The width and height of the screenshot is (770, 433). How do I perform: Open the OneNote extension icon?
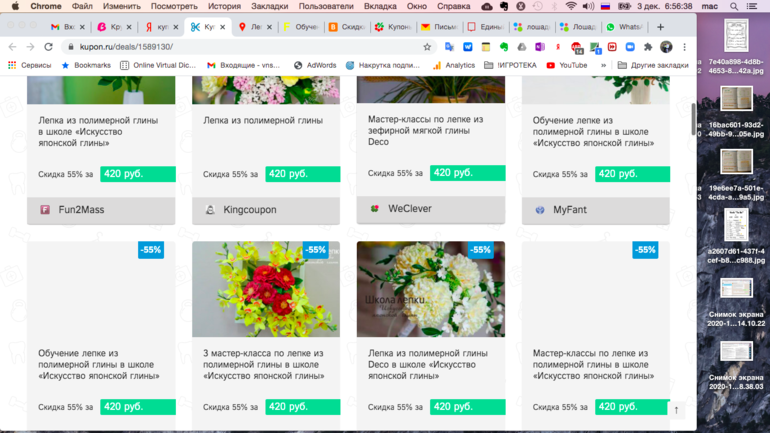point(540,47)
